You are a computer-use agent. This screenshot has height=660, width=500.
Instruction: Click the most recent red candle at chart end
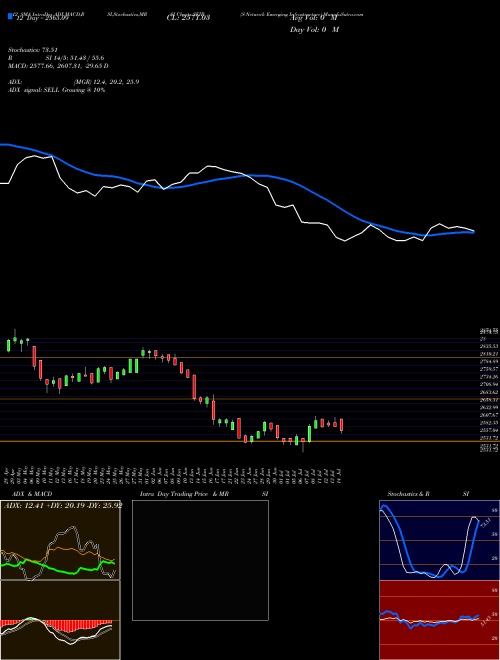341,425
